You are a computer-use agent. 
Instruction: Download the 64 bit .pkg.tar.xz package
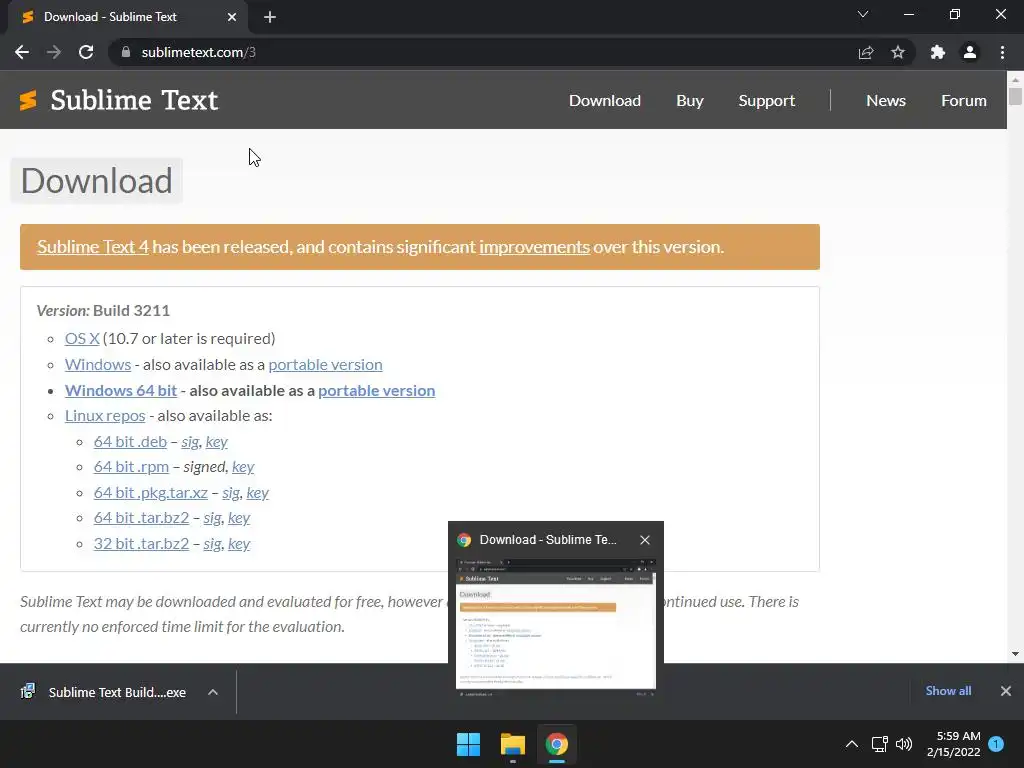pyautogui.click(x=151, y=493)
